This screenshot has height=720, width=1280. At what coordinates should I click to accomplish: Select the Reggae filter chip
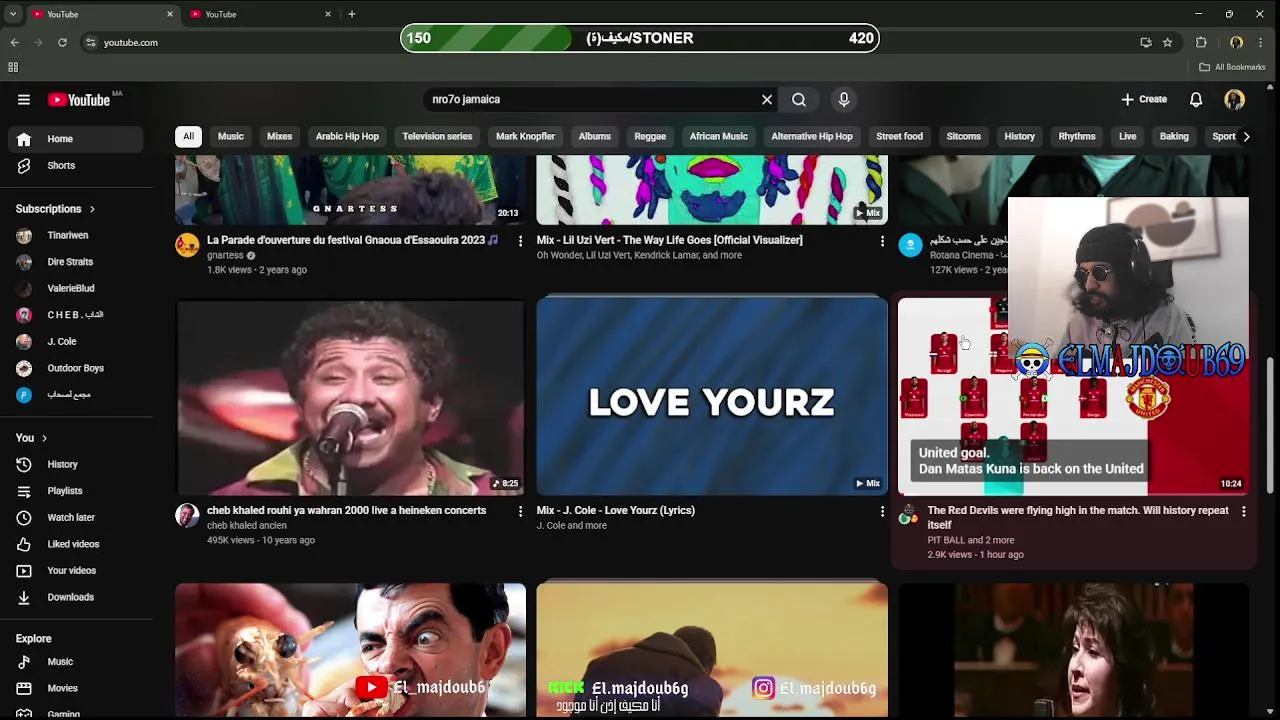click(x=650, y=136)
